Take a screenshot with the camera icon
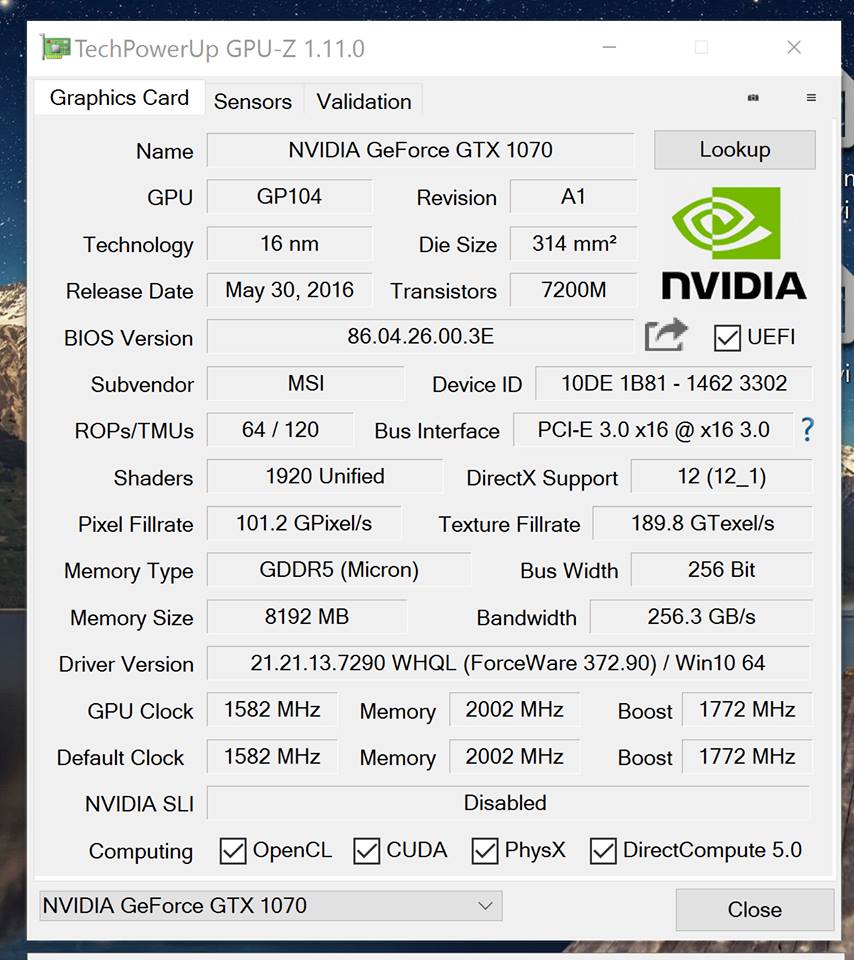Image resolution: width=854 pixels, height=960 pixels. pyautogui.click(x=753, y=97)
